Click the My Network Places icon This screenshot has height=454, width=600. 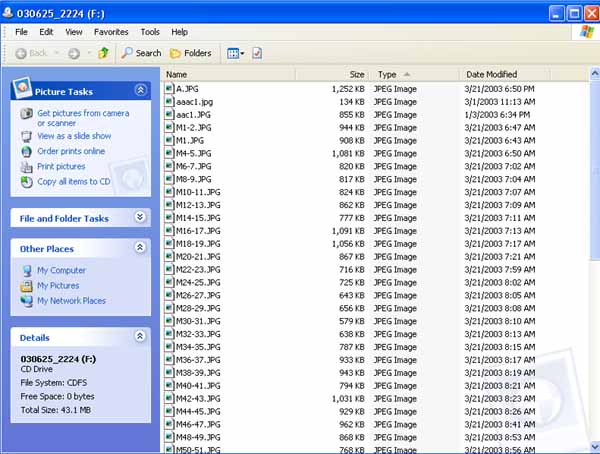(x=26, y=301)
